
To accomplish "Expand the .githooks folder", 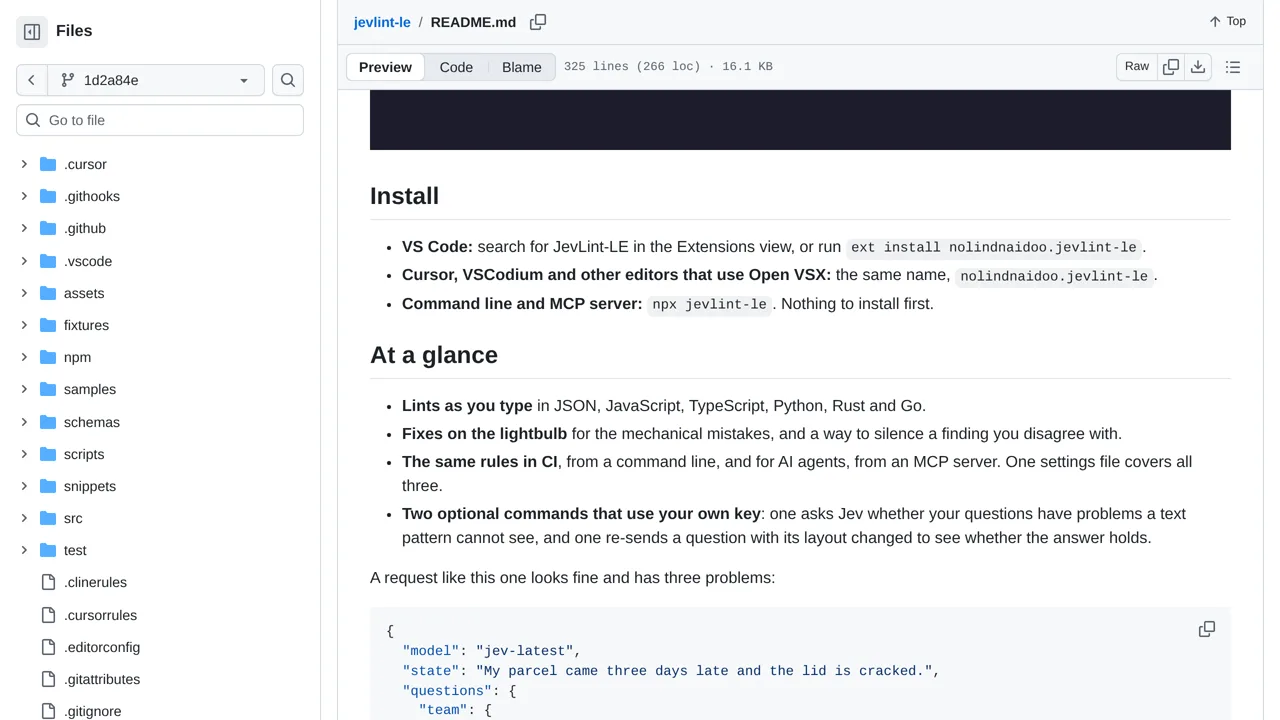I will pos(24,196).
